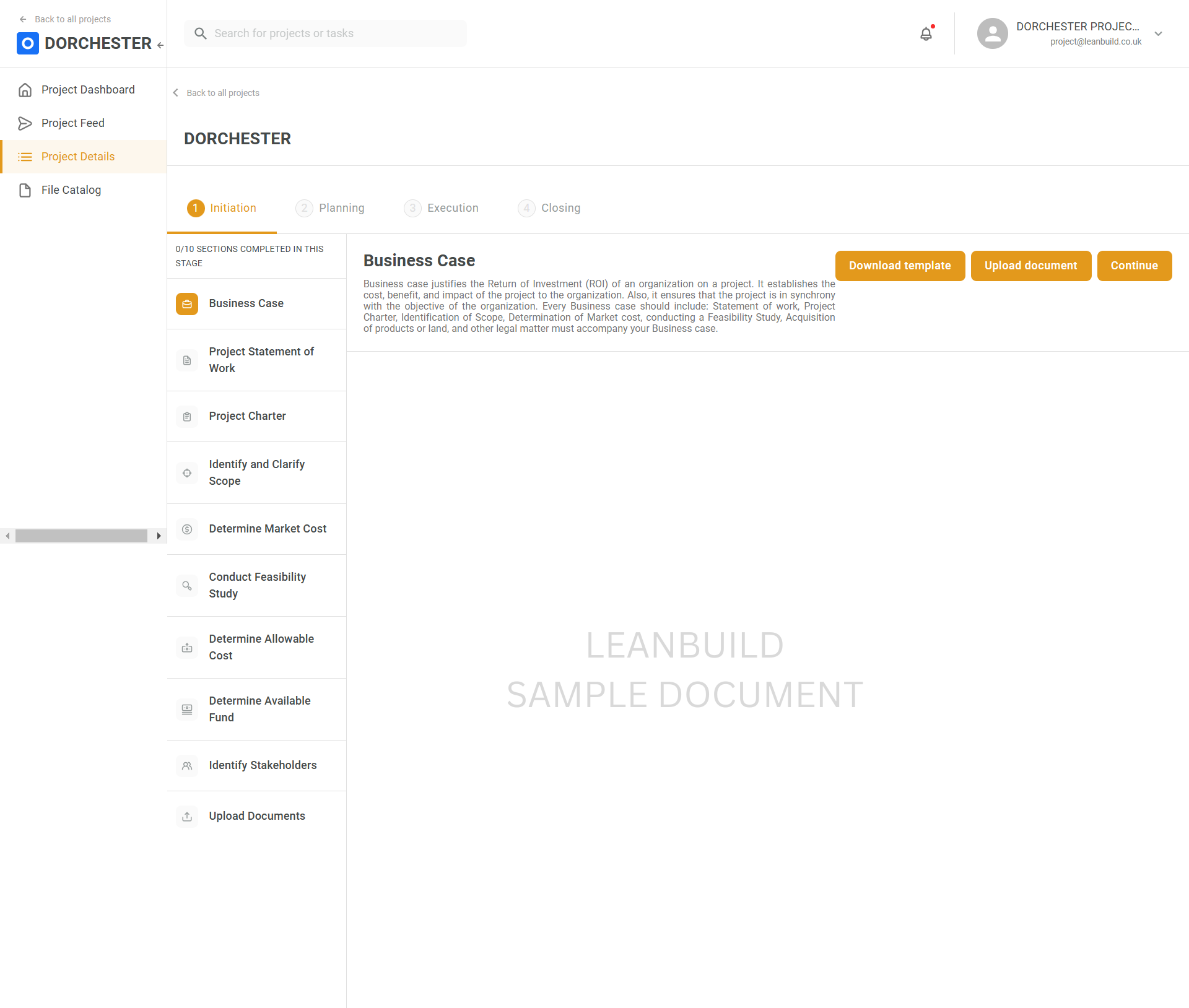Click the Identify Stakeholders people icon
This screenshot has width=1189, height=1008.
pyautogui.click(x=187, y=765)
